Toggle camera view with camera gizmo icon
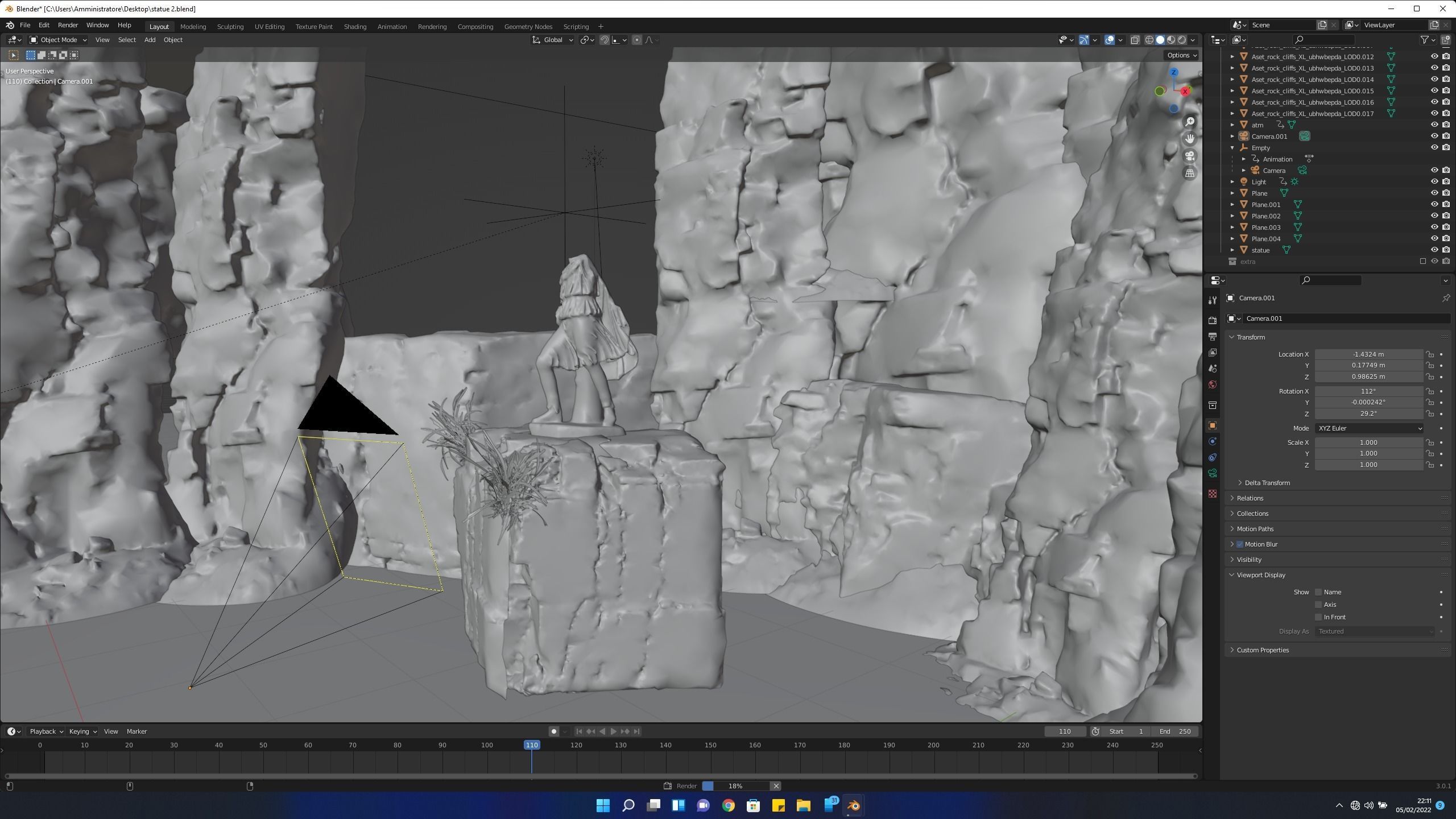1456x819 pixels. 1189,156
